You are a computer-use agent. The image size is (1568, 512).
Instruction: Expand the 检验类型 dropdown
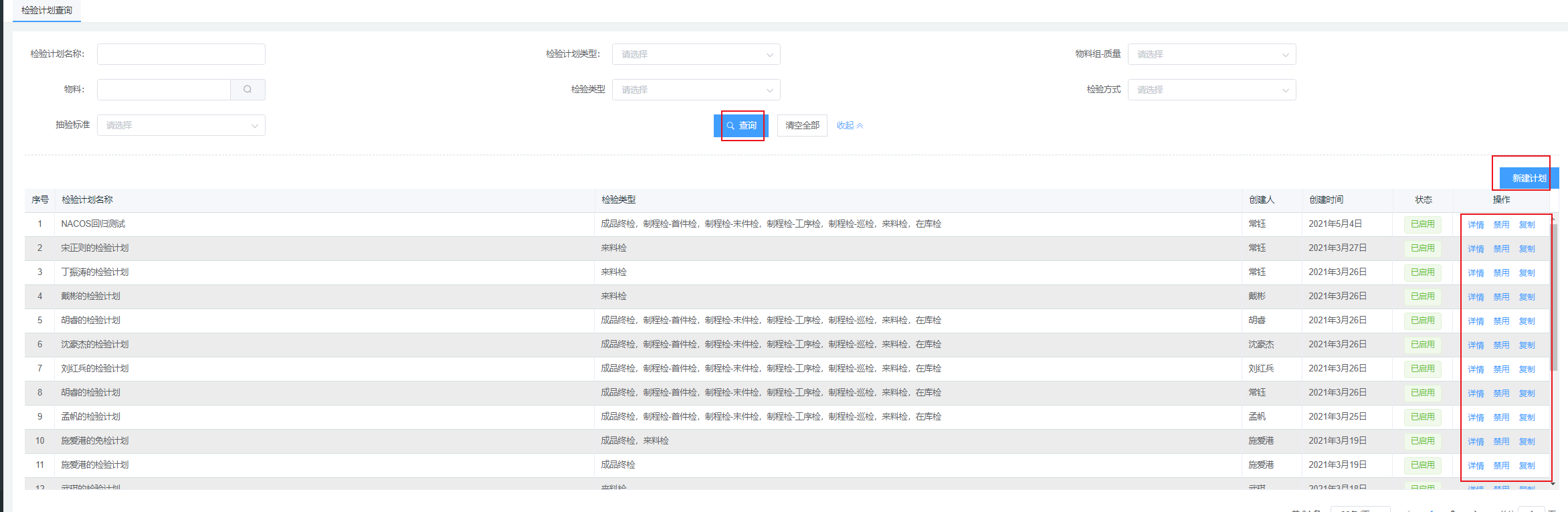click(x=696, y=90)
